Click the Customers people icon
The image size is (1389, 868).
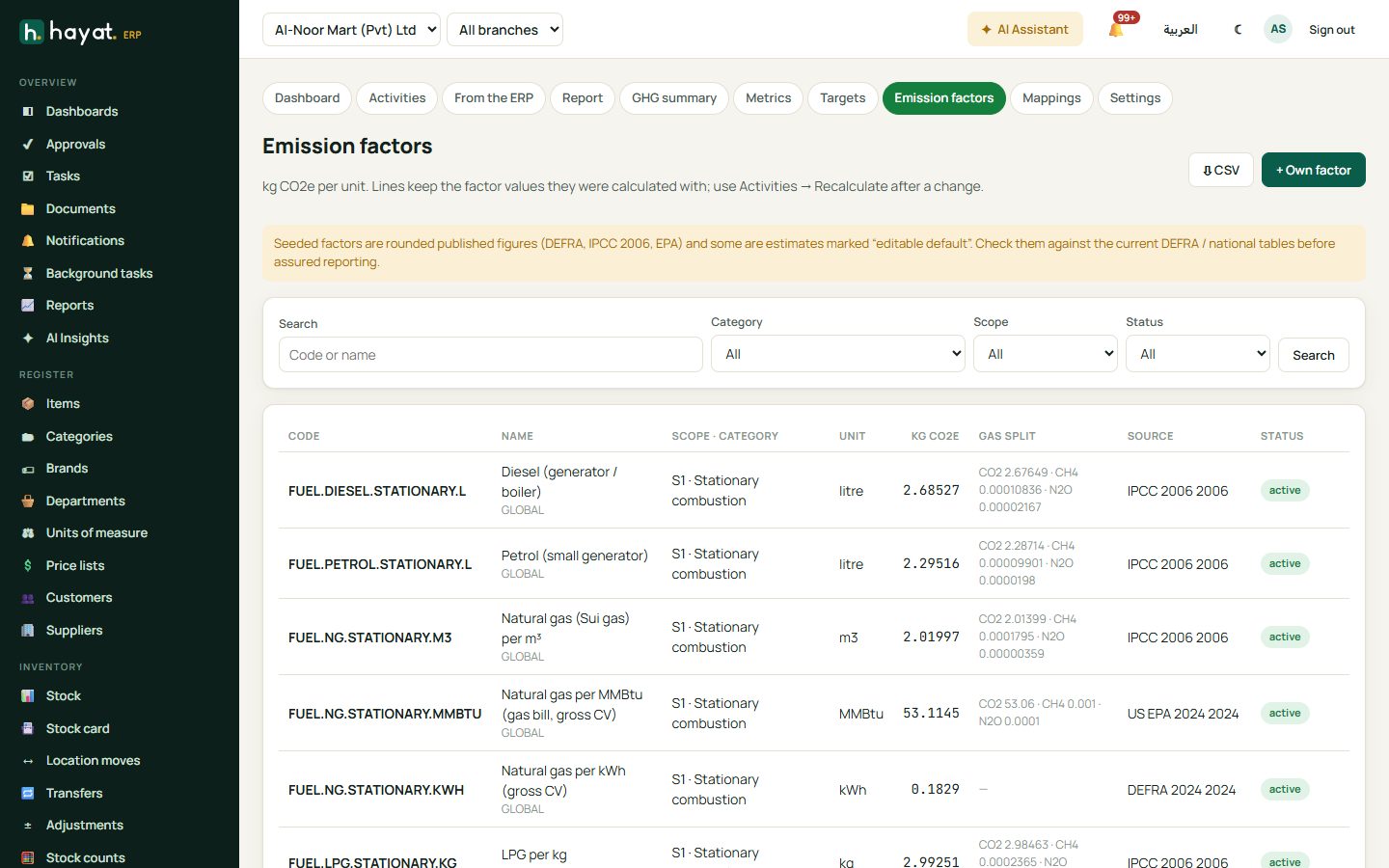pyautogui.click(x=28, y=598)
